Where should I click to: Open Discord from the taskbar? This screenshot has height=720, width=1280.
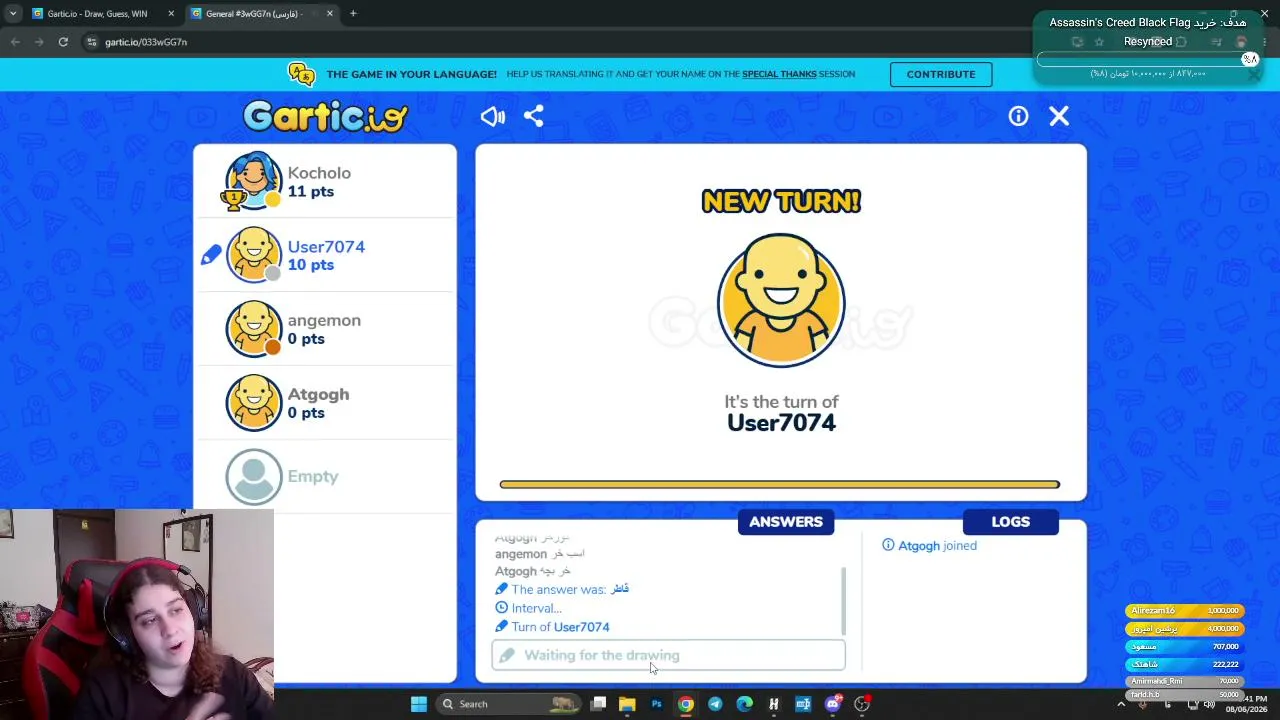coord(832,704)
